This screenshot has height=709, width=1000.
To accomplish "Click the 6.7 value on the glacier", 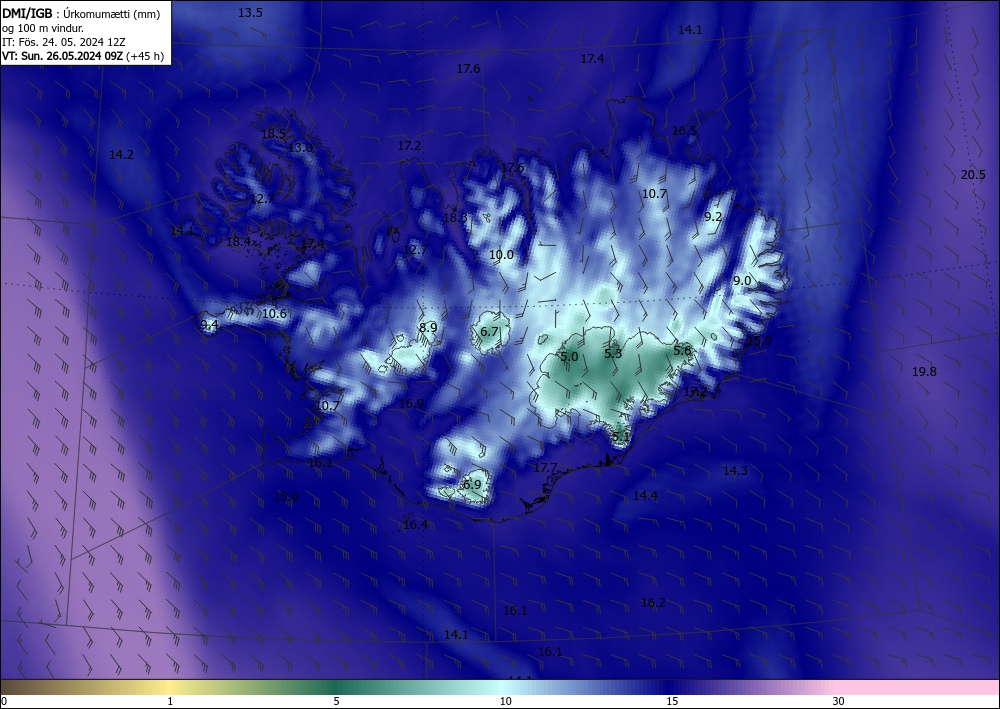I will click(x=489, y=332).
